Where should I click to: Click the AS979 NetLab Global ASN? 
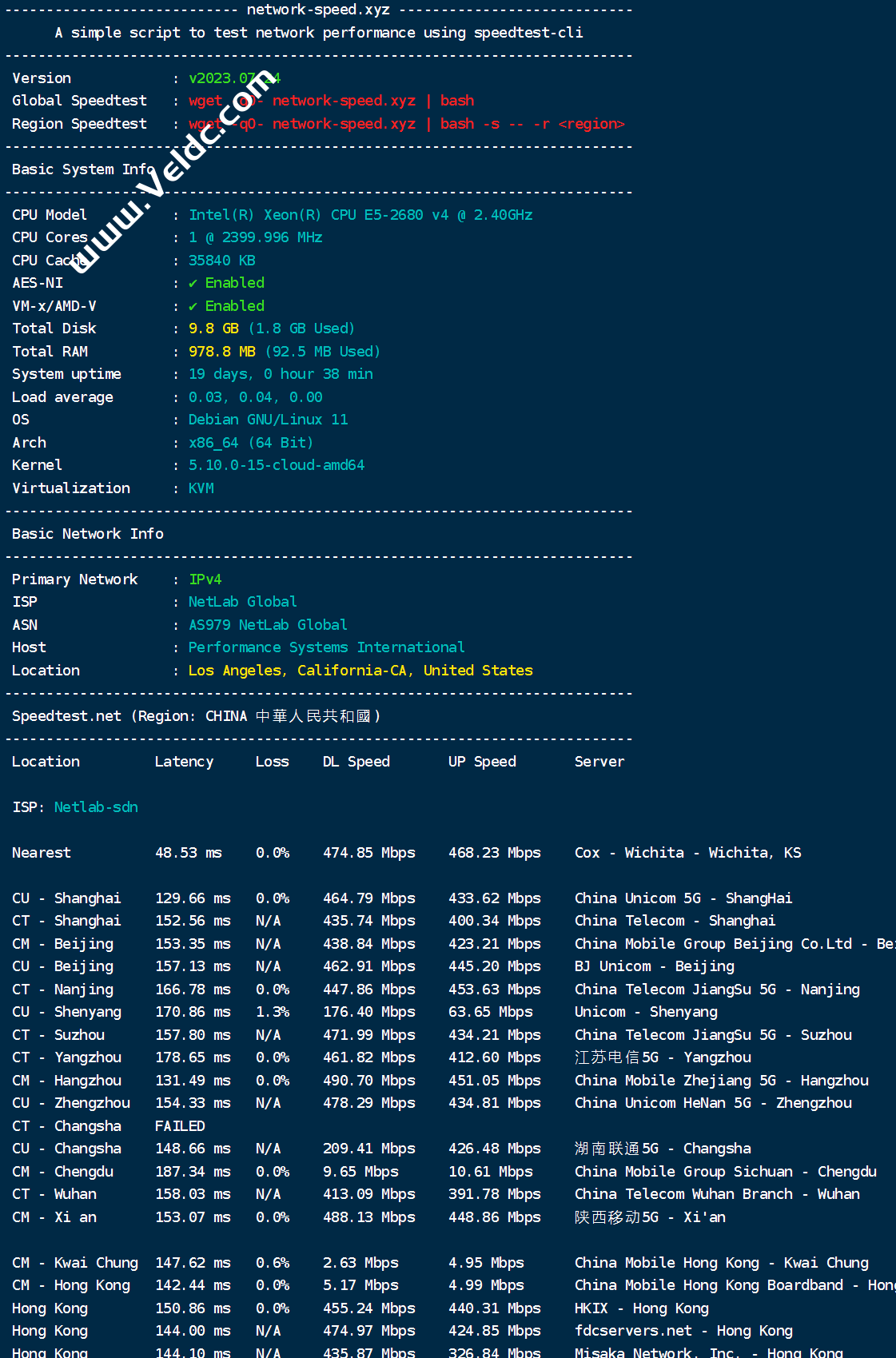(x=268, y=625)
